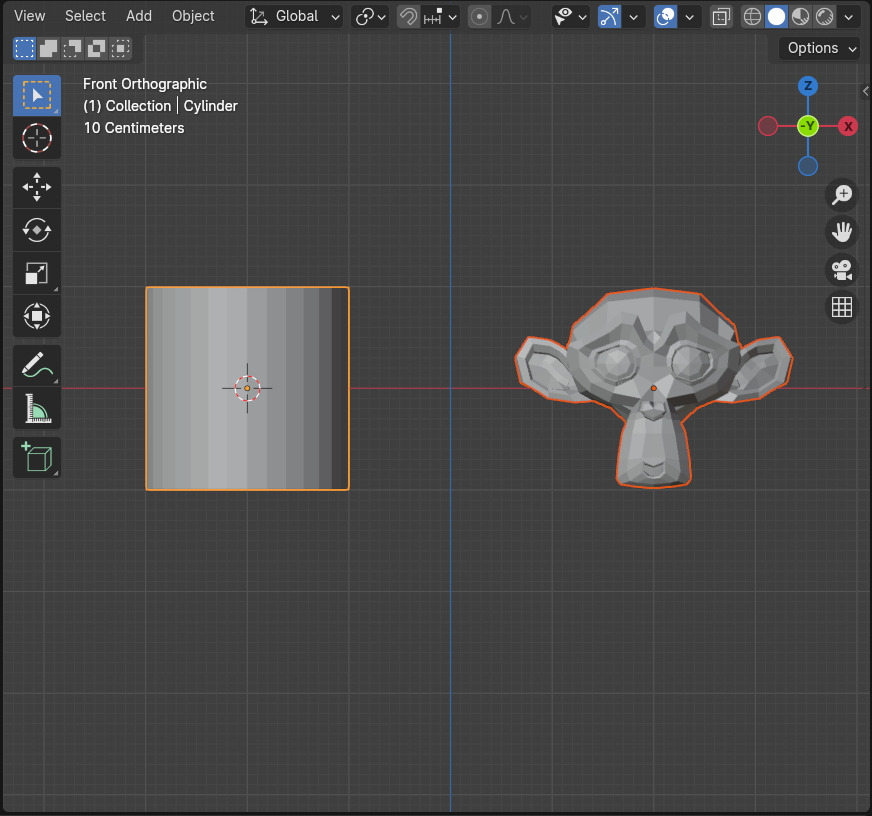Open the Select menu
The height and width of the screenshot is (816, 872).
85,16
